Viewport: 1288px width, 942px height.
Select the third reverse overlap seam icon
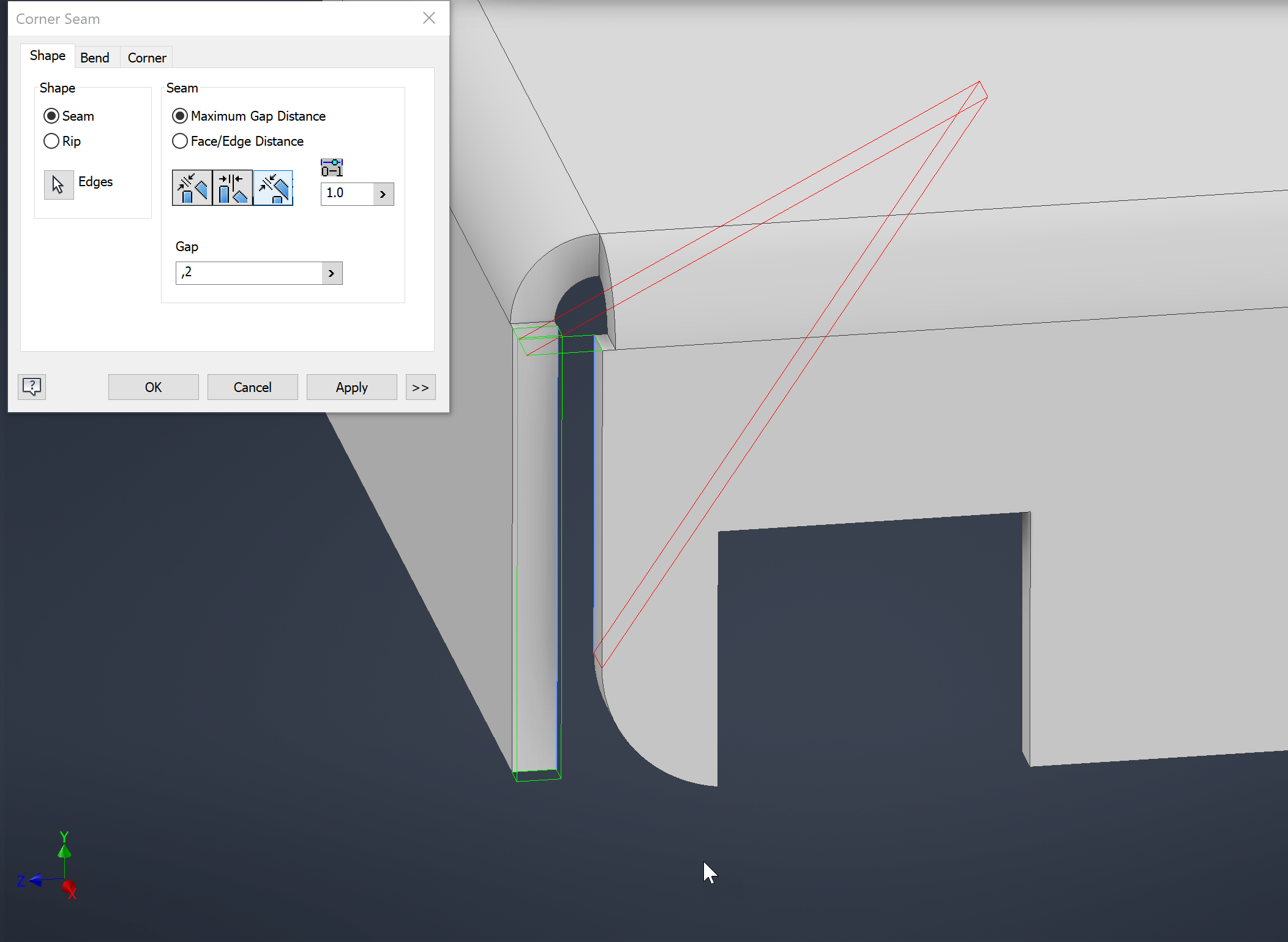pyautogui.click(x=273, y=188)
